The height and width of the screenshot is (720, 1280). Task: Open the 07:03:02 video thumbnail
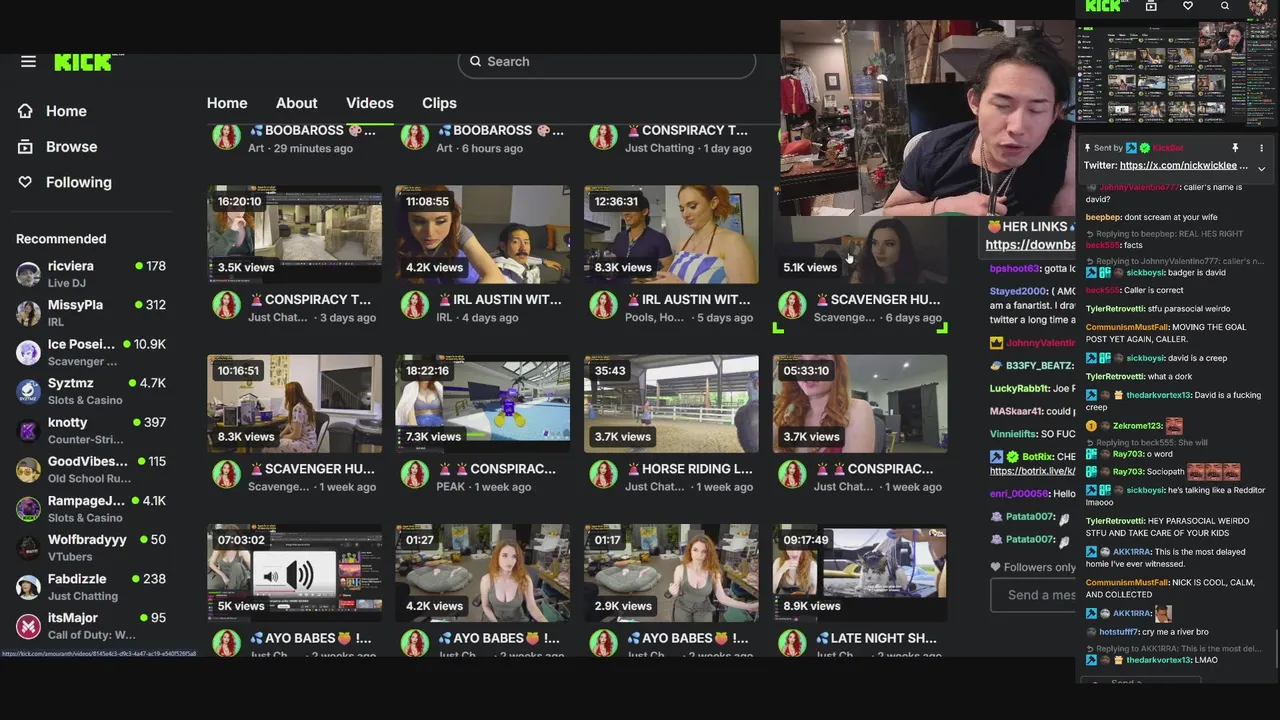coord(294,572)
